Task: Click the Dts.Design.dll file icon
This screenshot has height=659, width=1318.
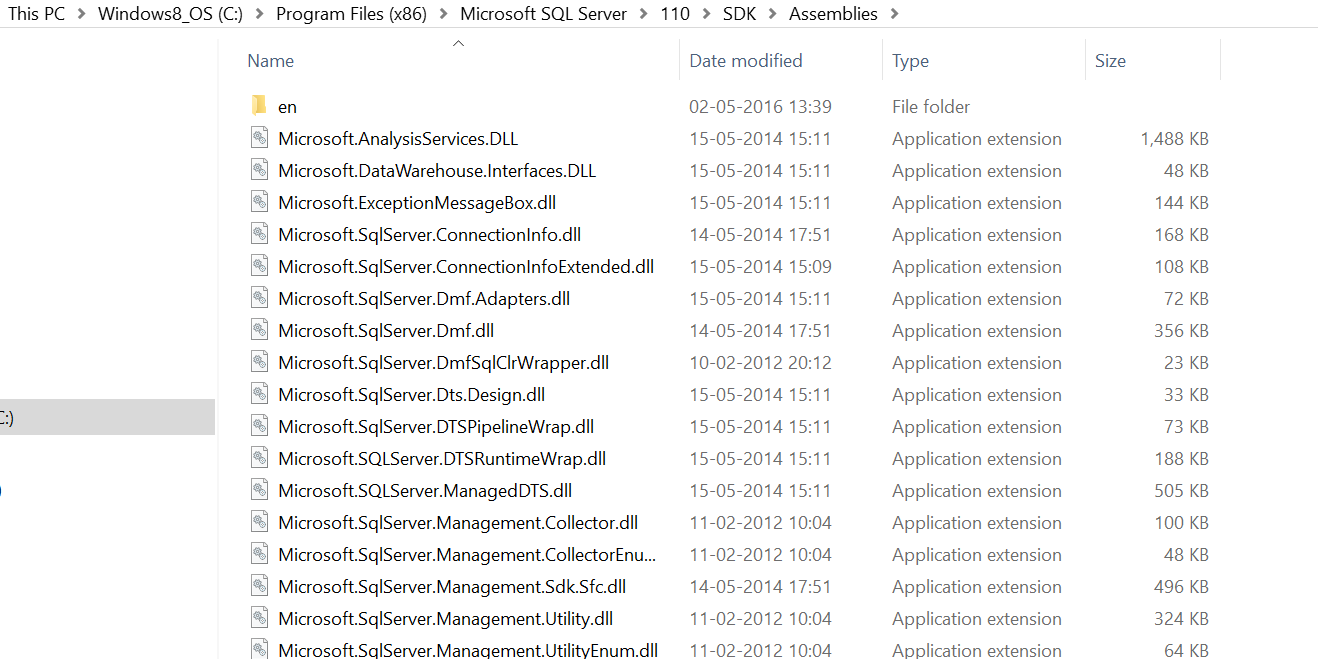Action: coord(260,394)
